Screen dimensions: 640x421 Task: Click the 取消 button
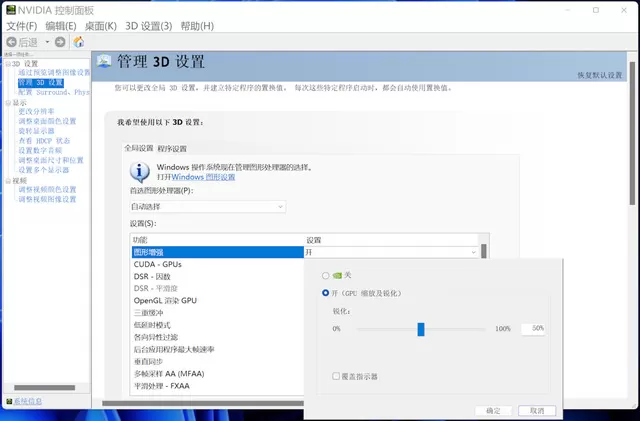[x=537, y=410]
